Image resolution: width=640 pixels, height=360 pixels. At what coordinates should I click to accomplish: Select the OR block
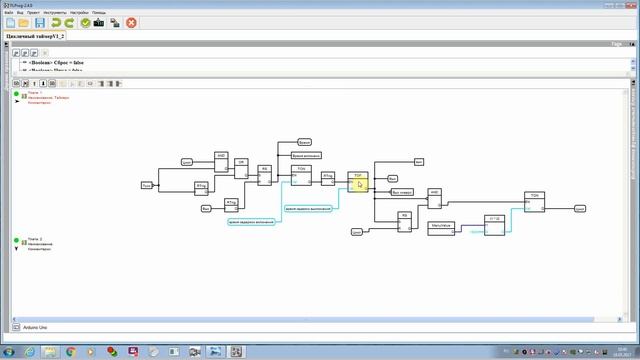[x=241, y=169]
